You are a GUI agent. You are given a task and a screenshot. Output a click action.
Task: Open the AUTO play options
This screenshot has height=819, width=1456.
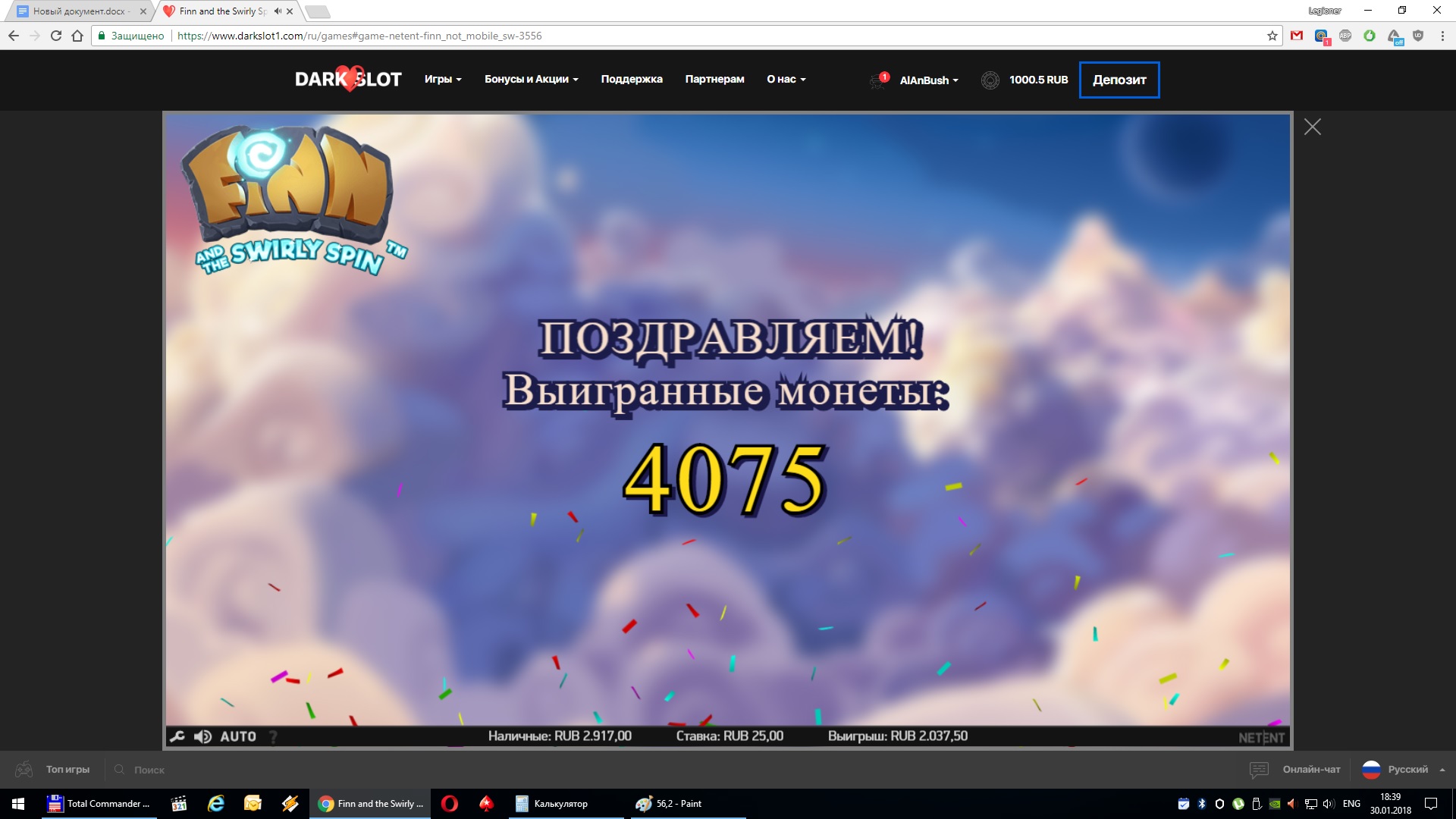click(x=238, y=736)
